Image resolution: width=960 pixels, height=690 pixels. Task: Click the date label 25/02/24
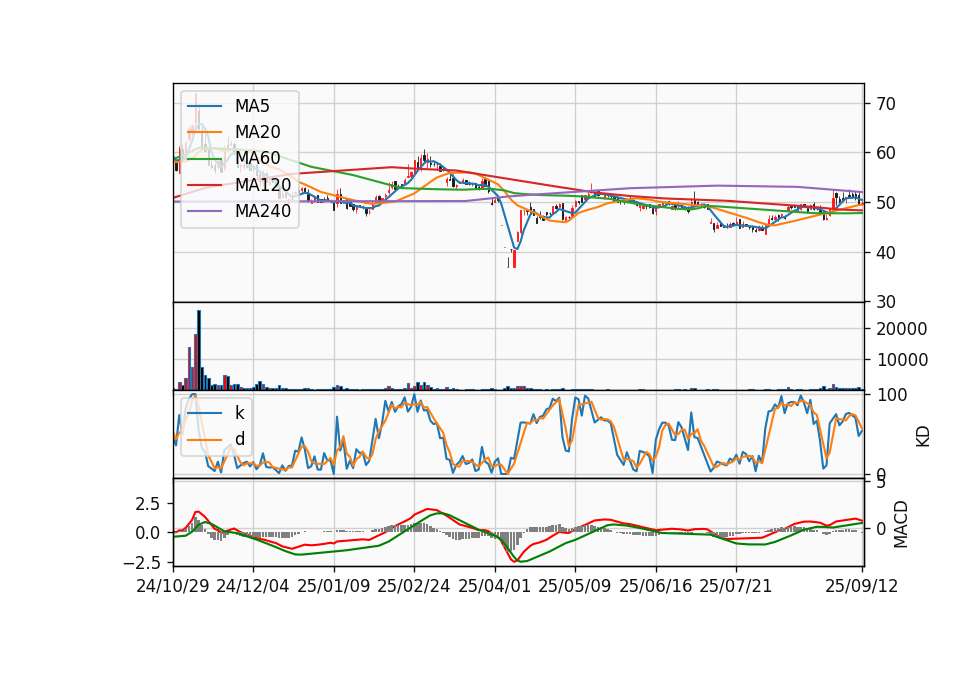pyautogui.click(x=414, y=586)
